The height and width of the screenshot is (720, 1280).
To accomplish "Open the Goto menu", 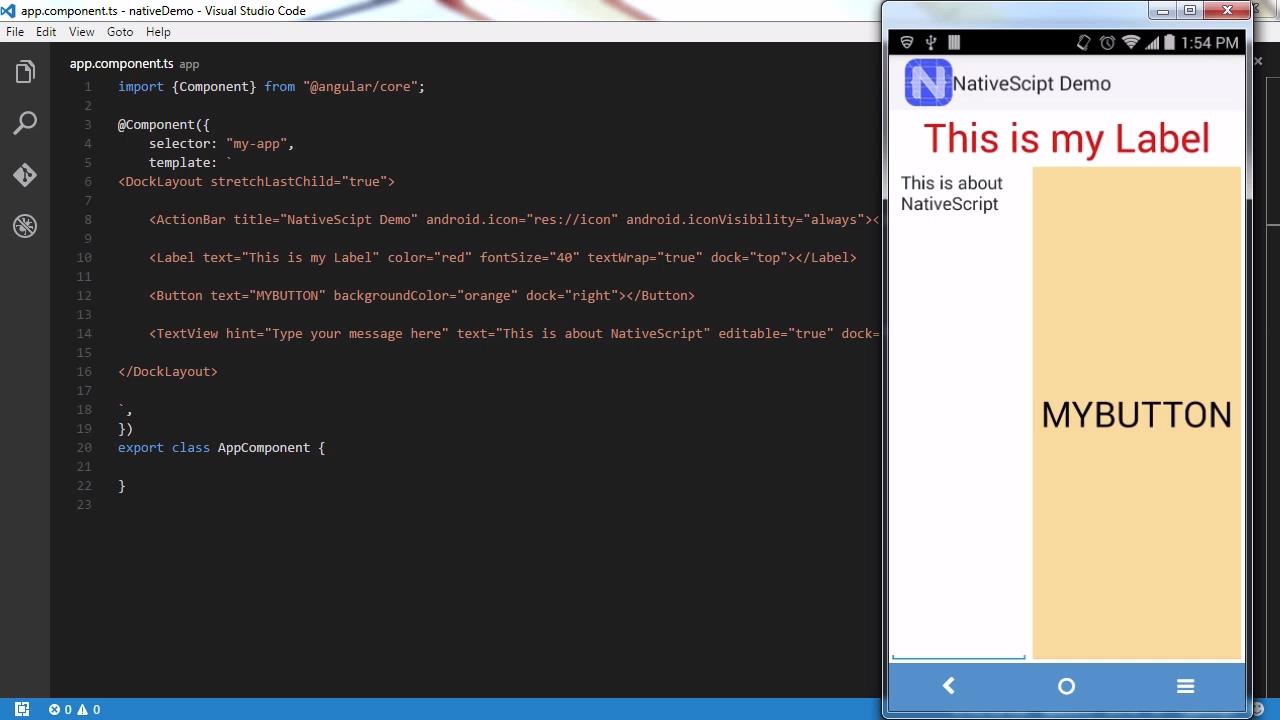I will (120, 32).
